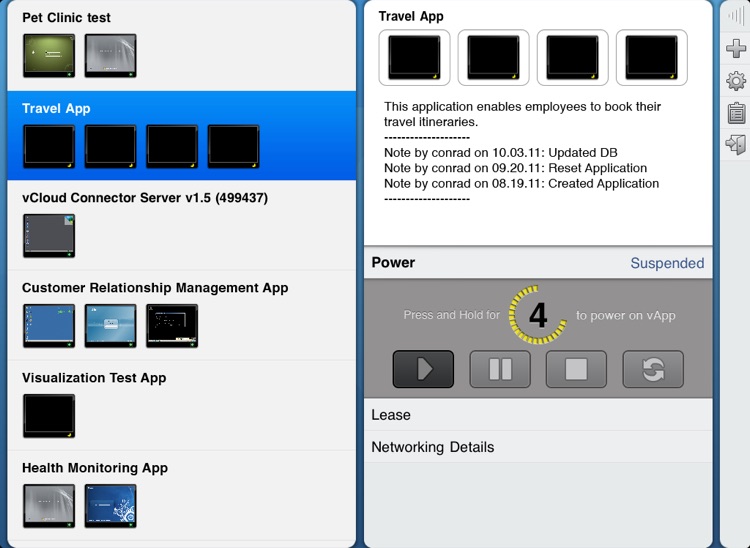The image size is (750, 548).
Task: Open first Pet Clinic test VM thumbnail (green)
Action: [x=49, y=55]
